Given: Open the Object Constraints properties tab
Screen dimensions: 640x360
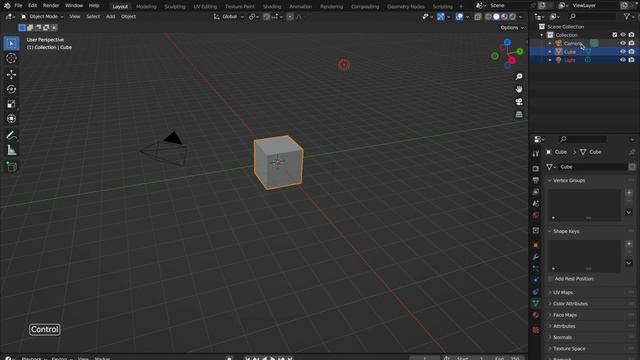Looking at the screenshot, I should (536, 292).
